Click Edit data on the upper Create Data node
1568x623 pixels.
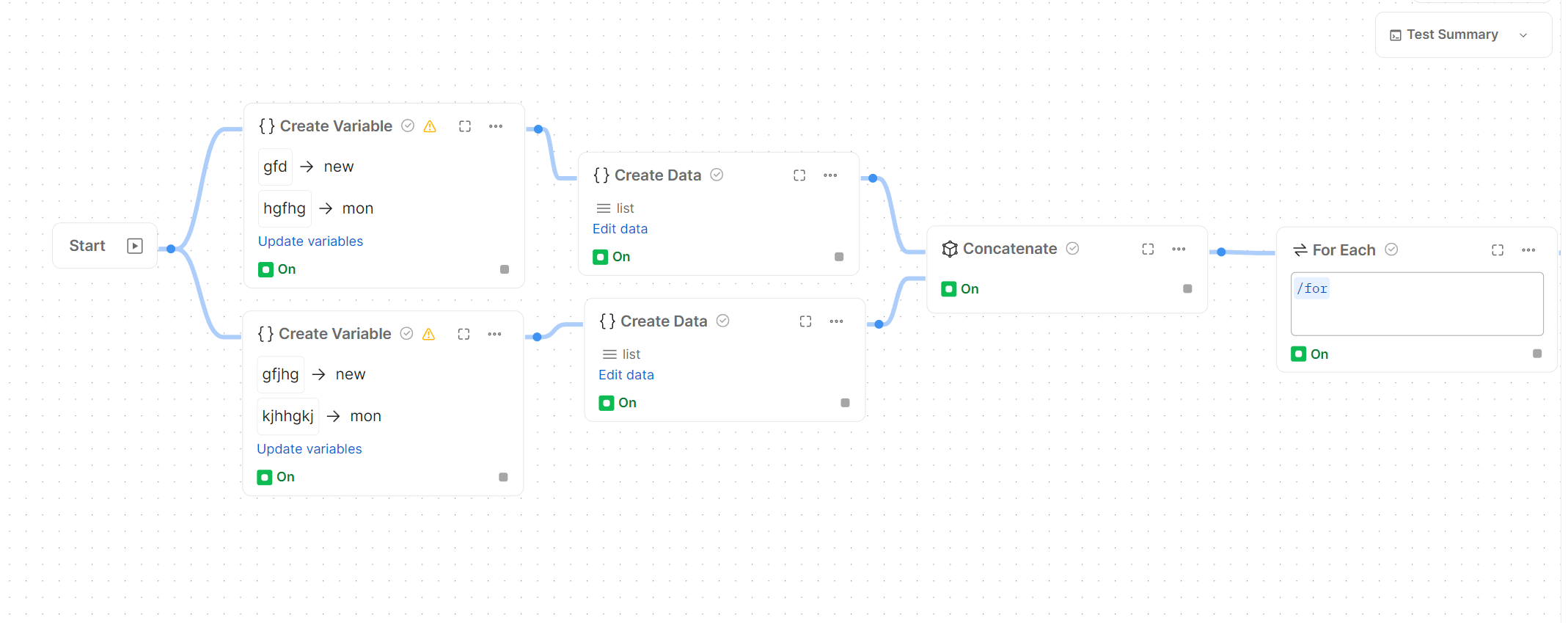point(620,228)
